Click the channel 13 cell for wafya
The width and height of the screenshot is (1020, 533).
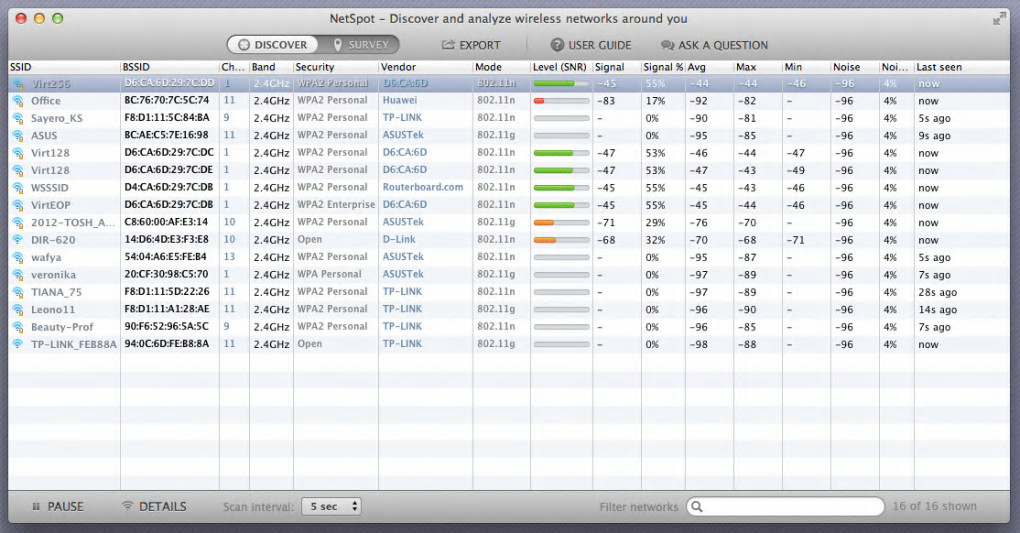point(229,256)
